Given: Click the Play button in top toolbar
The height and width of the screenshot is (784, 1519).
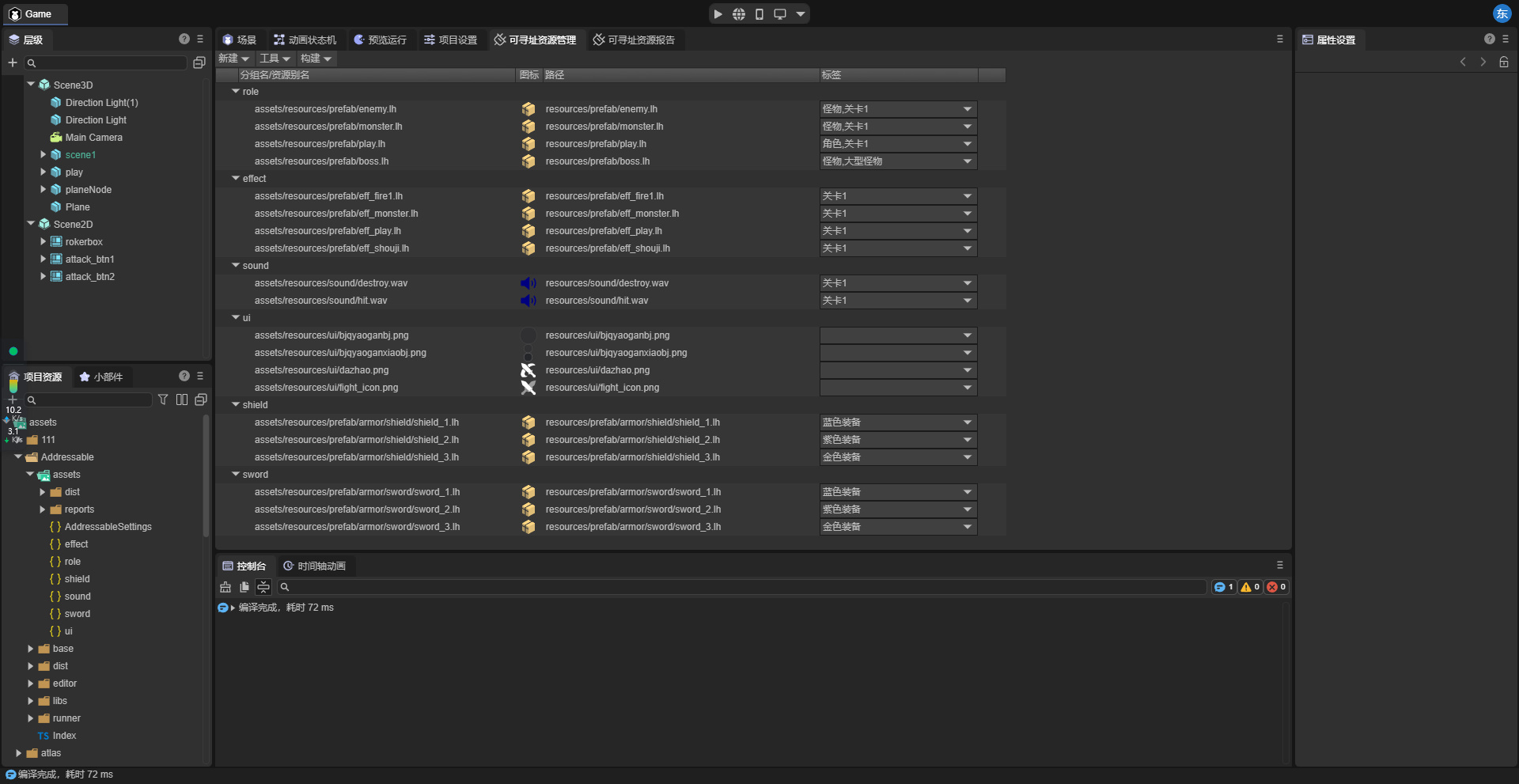Looking at the screenshot, I should 718,14.
